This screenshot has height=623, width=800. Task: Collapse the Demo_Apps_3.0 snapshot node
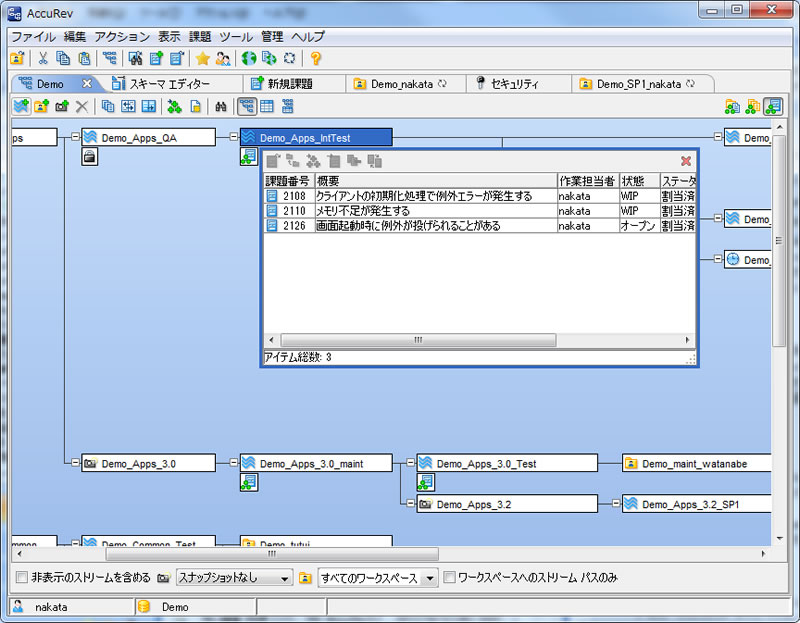pyautogui.click(x=76, y=462)
